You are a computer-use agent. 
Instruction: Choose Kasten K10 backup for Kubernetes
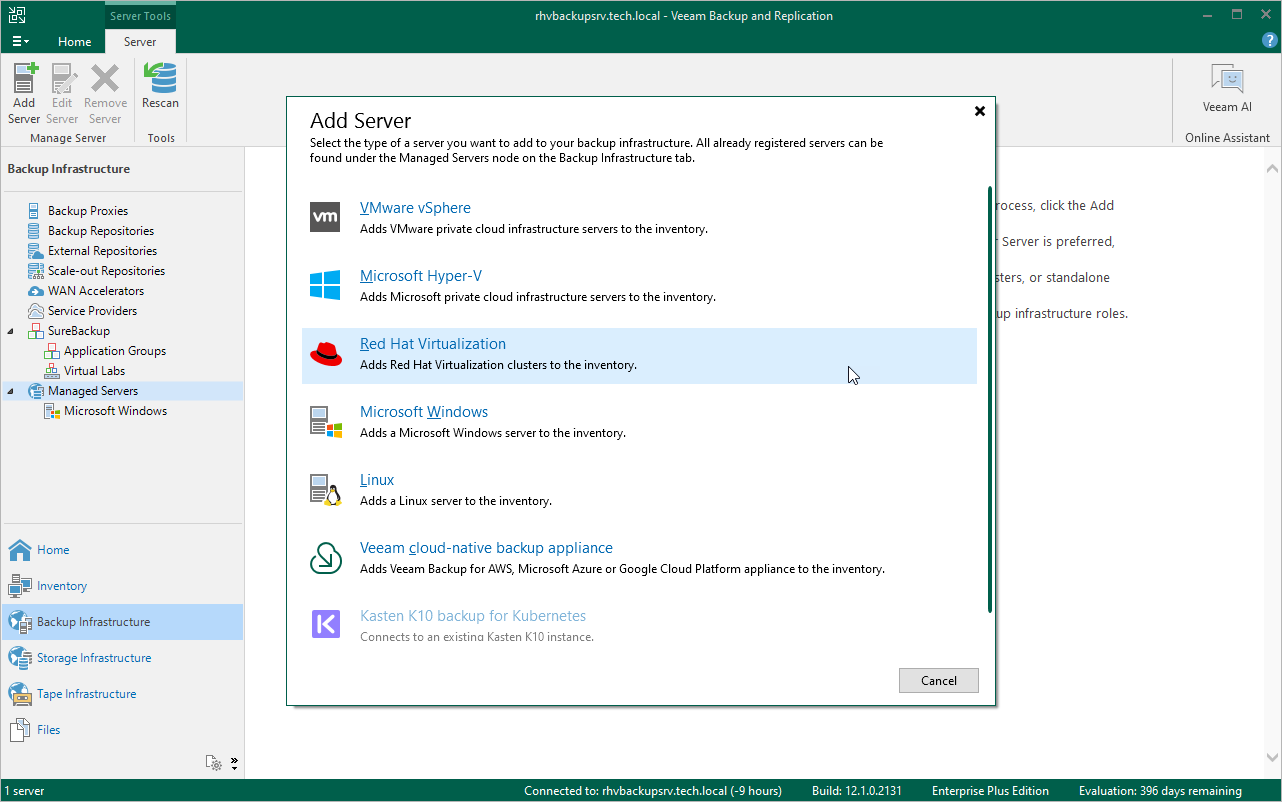(473, 616)
